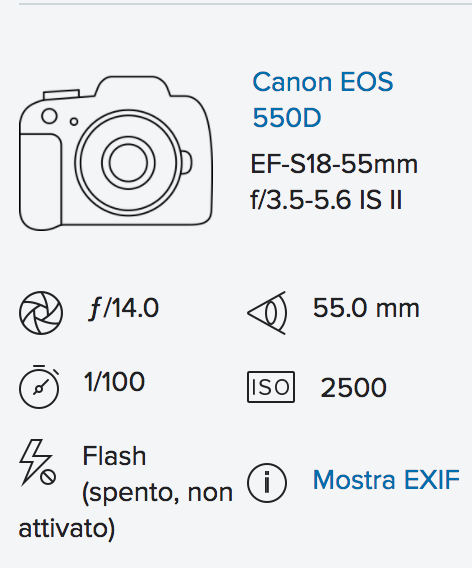The width and height of the screenshot is (472, 568).
Task: Click the 'spento, non attivato' flash text
Action: [126, 510]
